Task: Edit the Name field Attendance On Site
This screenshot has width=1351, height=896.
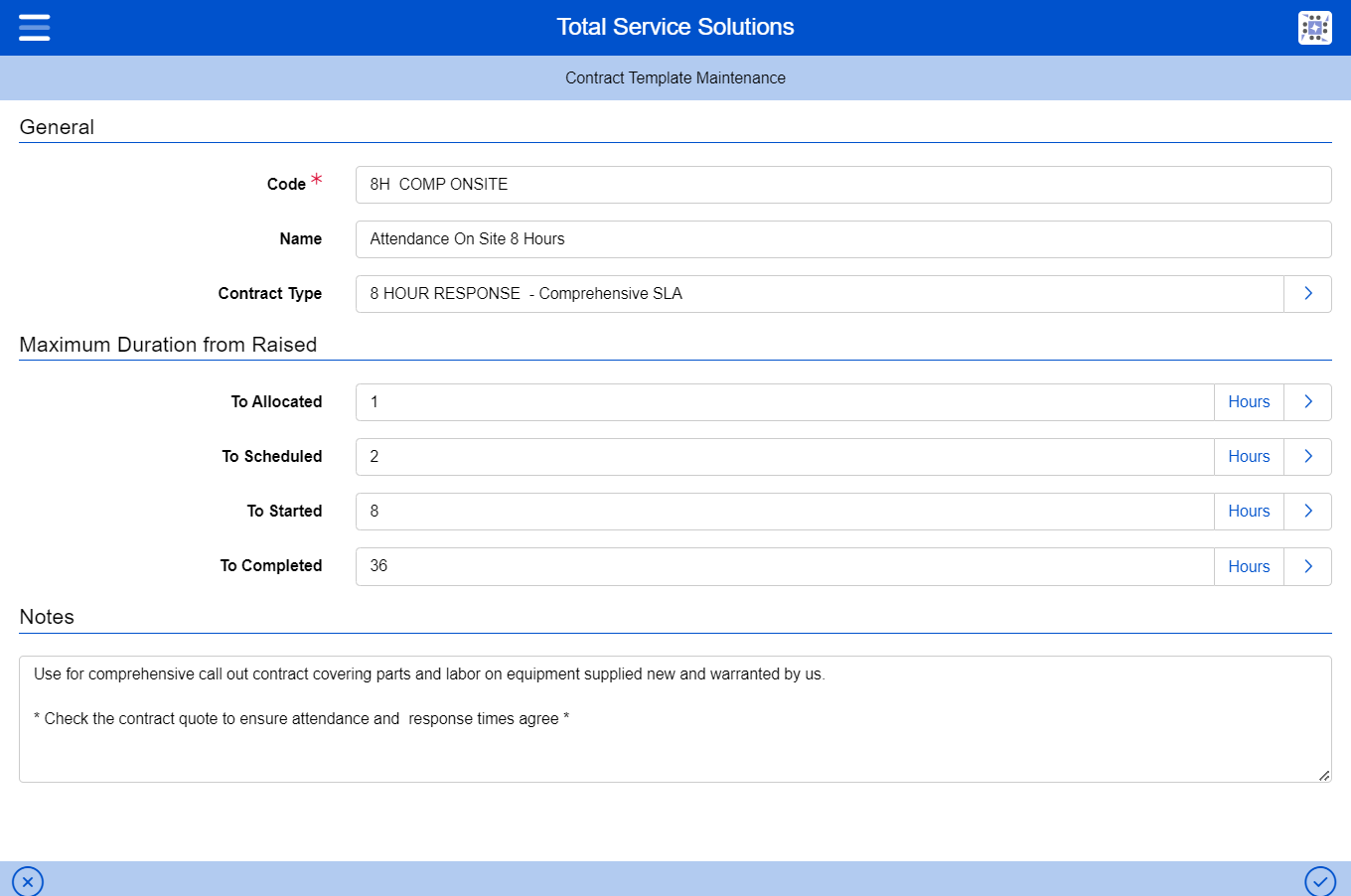Action: [843, 239]
